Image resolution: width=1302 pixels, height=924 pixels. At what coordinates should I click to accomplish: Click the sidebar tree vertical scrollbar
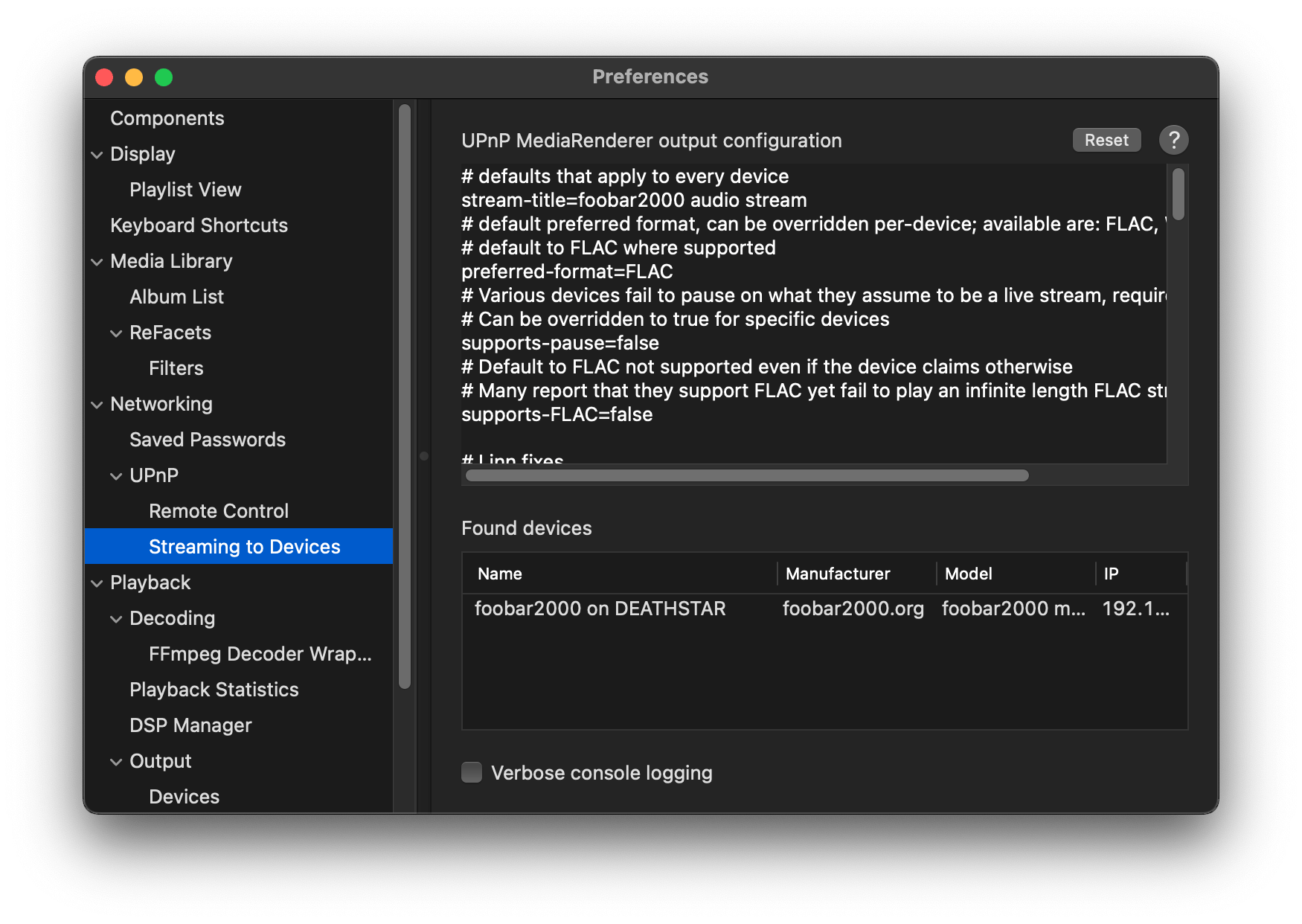tap(405, 397)
